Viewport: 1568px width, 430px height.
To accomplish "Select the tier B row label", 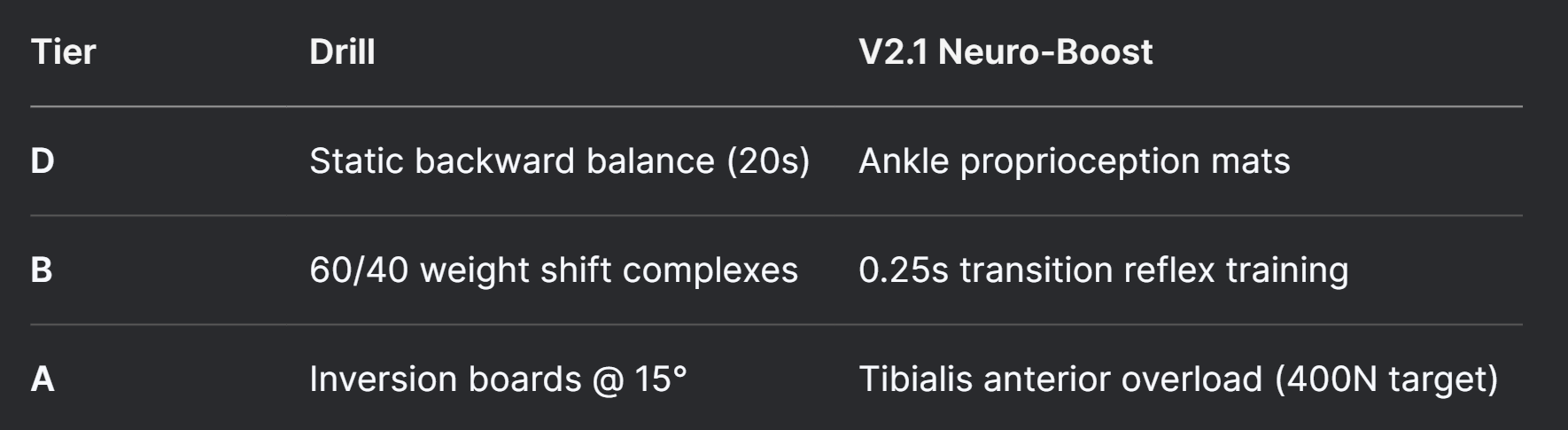I will (42, 270).
